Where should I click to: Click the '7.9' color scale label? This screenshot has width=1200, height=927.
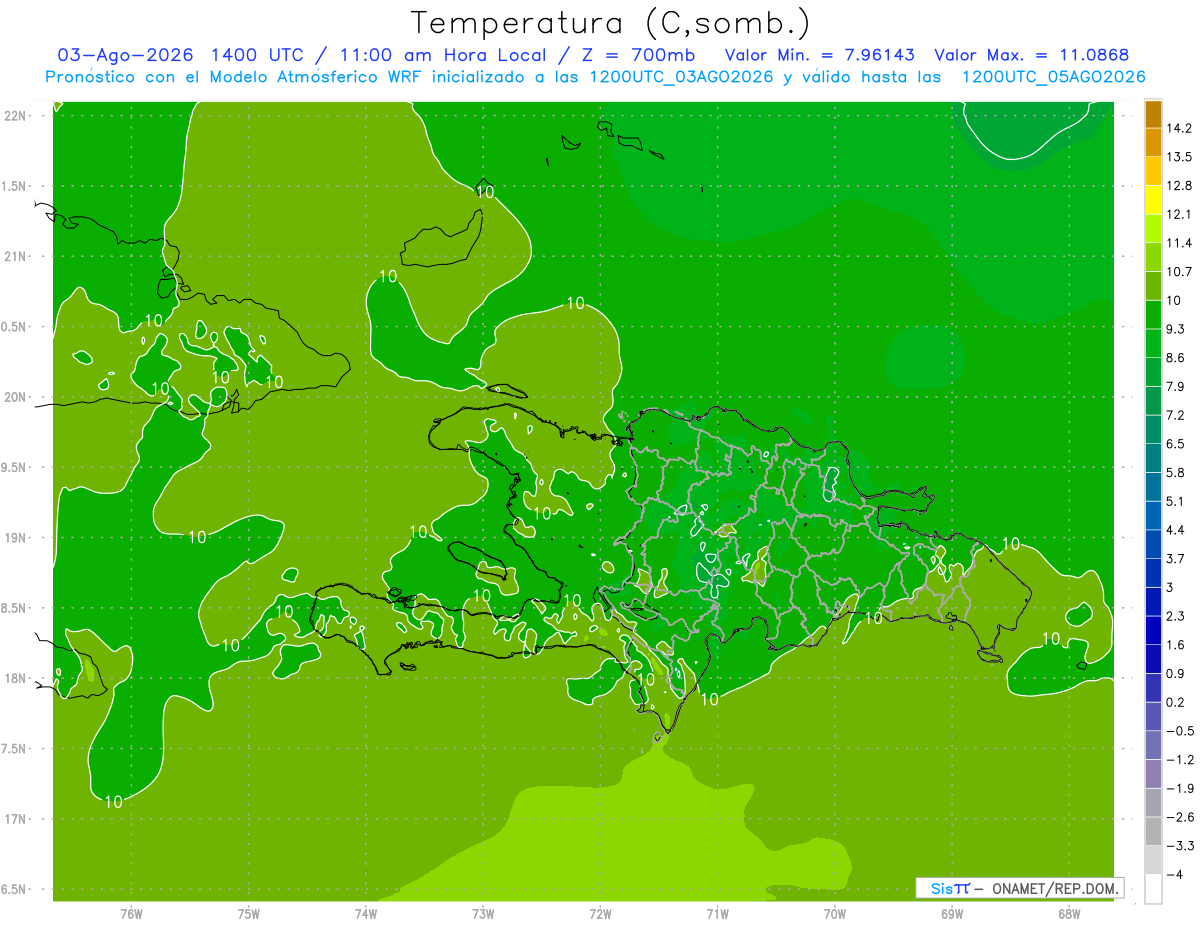click(1176, 386)
